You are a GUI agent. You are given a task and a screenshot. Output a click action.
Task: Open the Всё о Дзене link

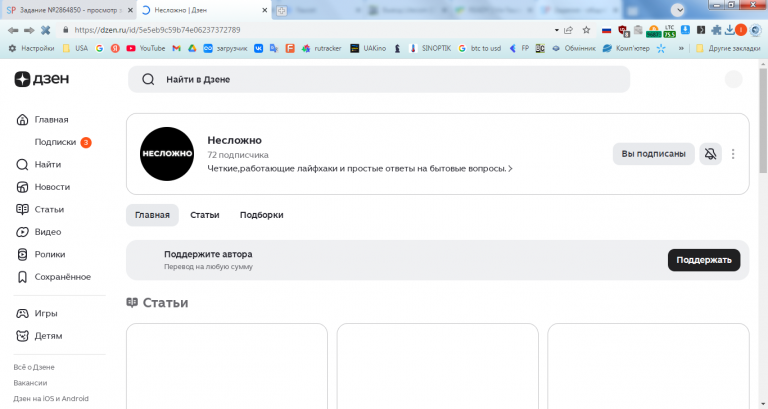click(x=34, y=367)
